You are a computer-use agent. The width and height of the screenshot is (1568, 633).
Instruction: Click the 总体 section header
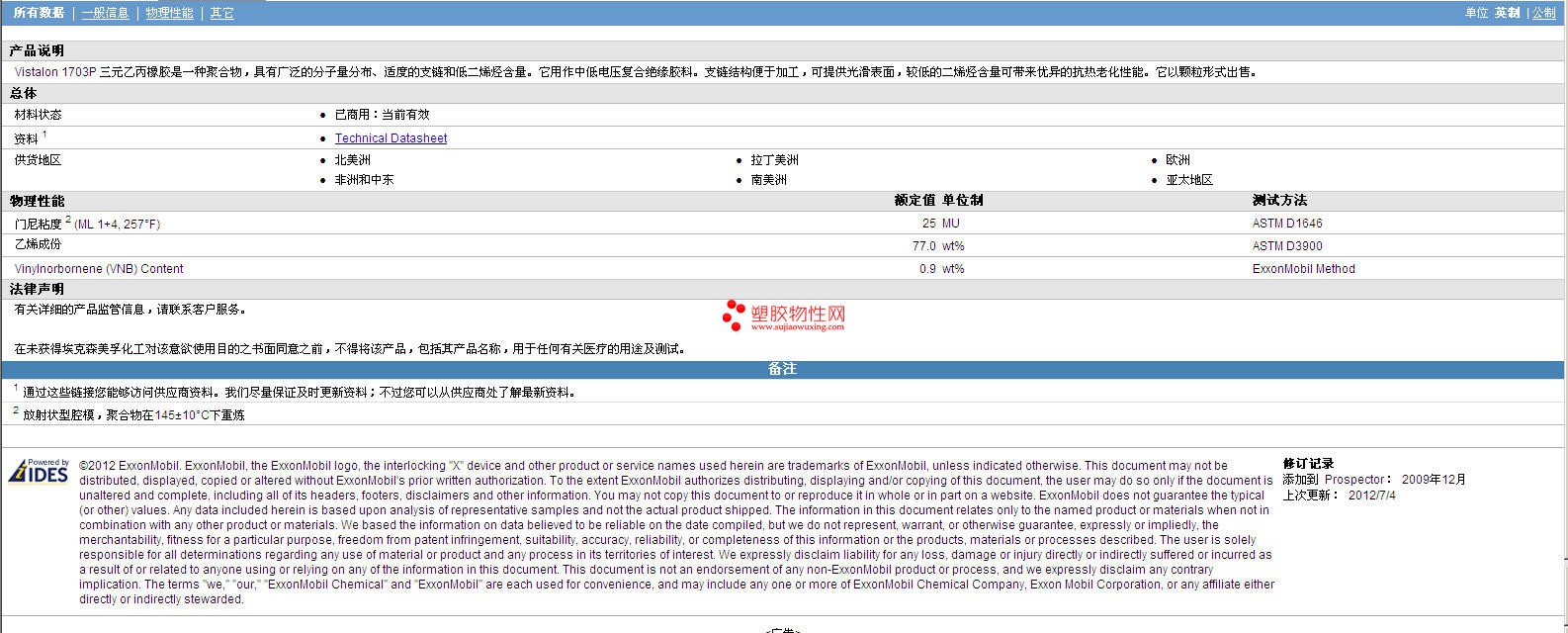(x=23, y=93)
